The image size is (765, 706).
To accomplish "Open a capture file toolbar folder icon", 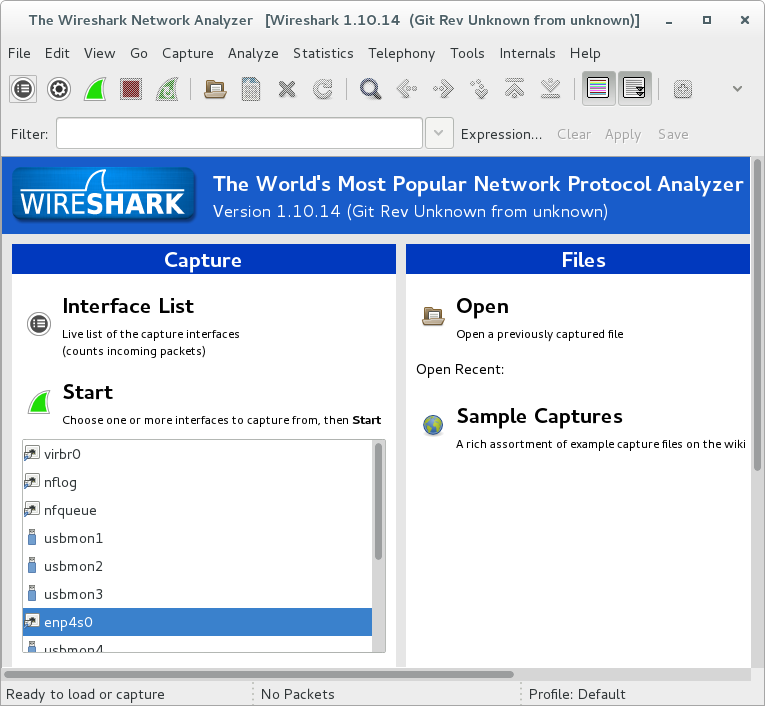I will click(215, 89).
